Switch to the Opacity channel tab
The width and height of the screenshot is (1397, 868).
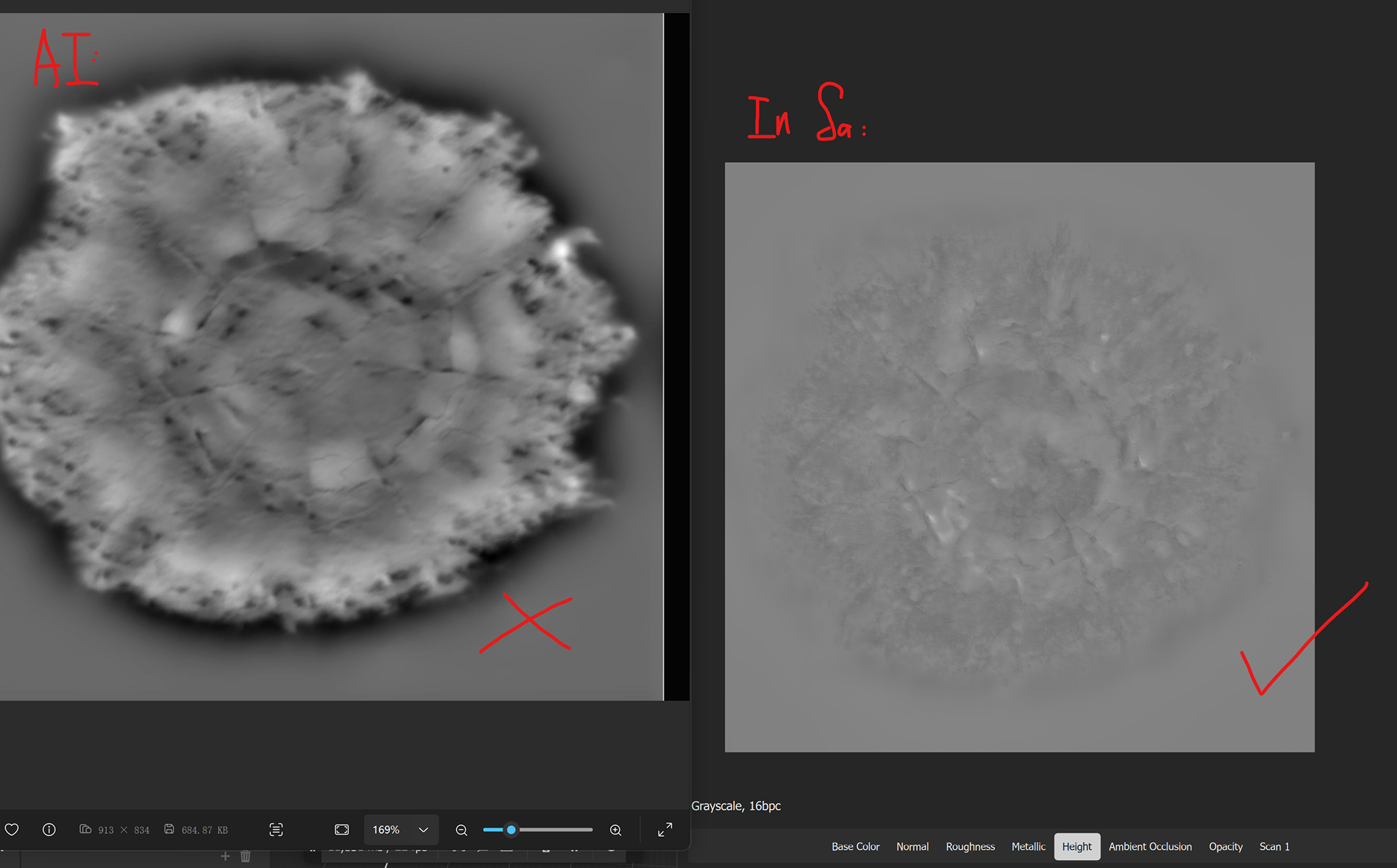[1225, 846]
